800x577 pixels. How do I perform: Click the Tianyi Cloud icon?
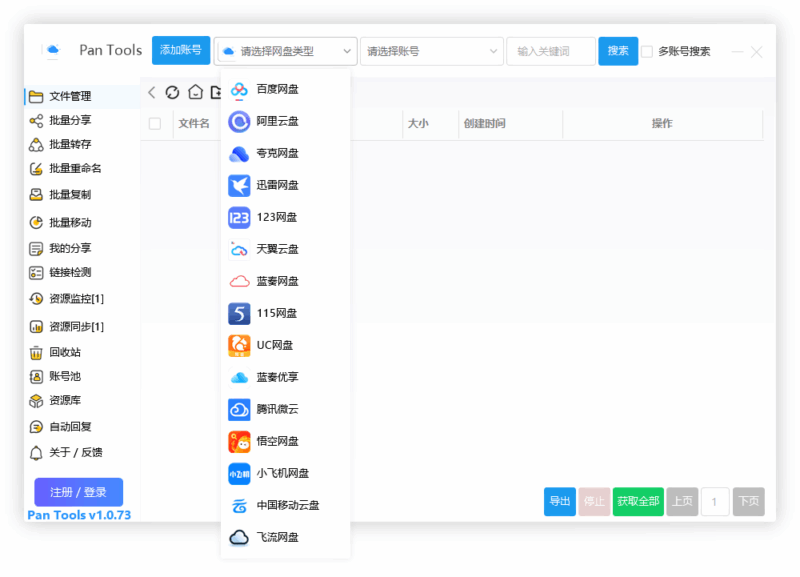(x=239, y=249)
